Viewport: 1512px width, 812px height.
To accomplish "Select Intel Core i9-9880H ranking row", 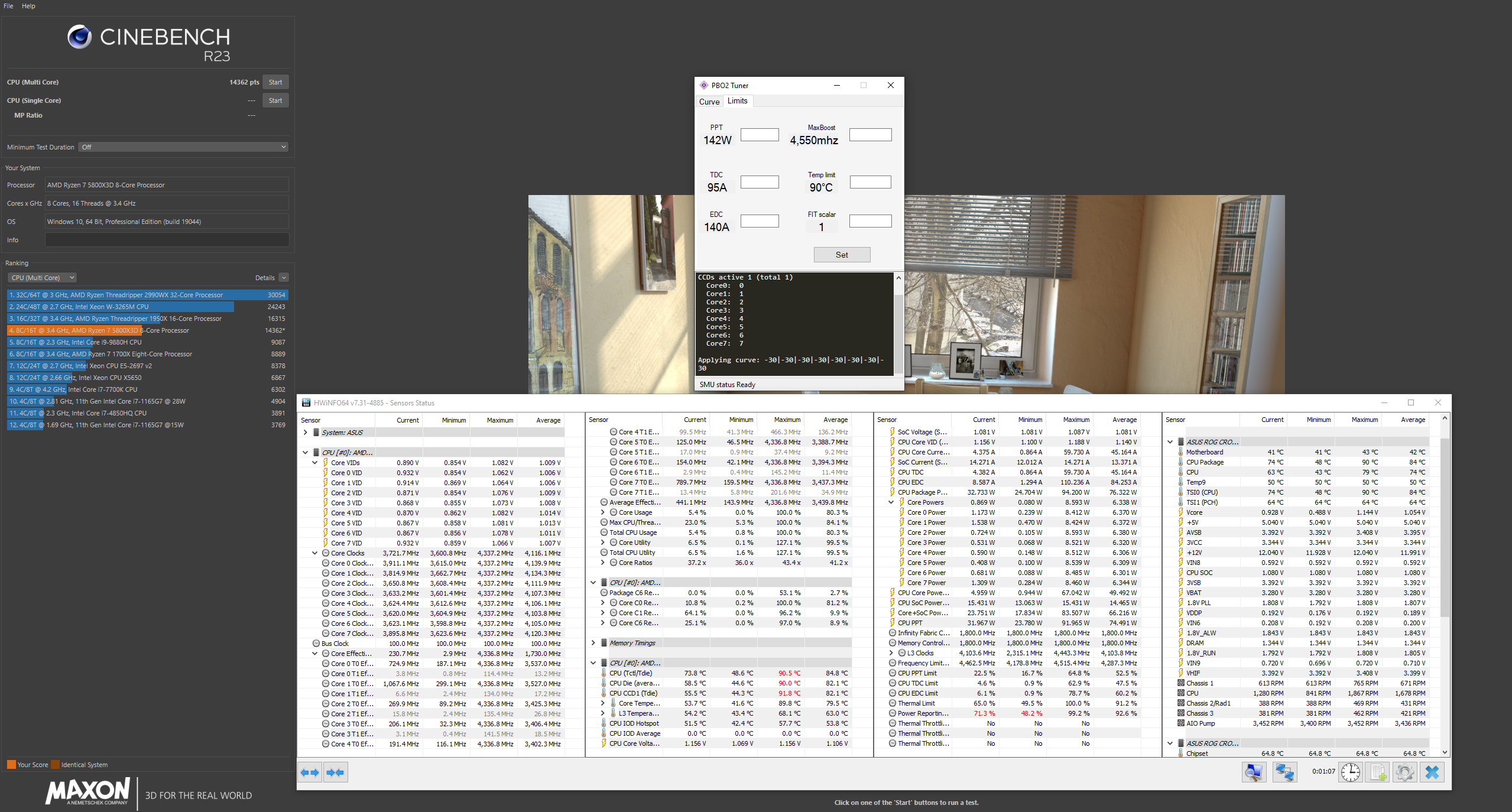I will pyautogui.click(x=147, y=342).
